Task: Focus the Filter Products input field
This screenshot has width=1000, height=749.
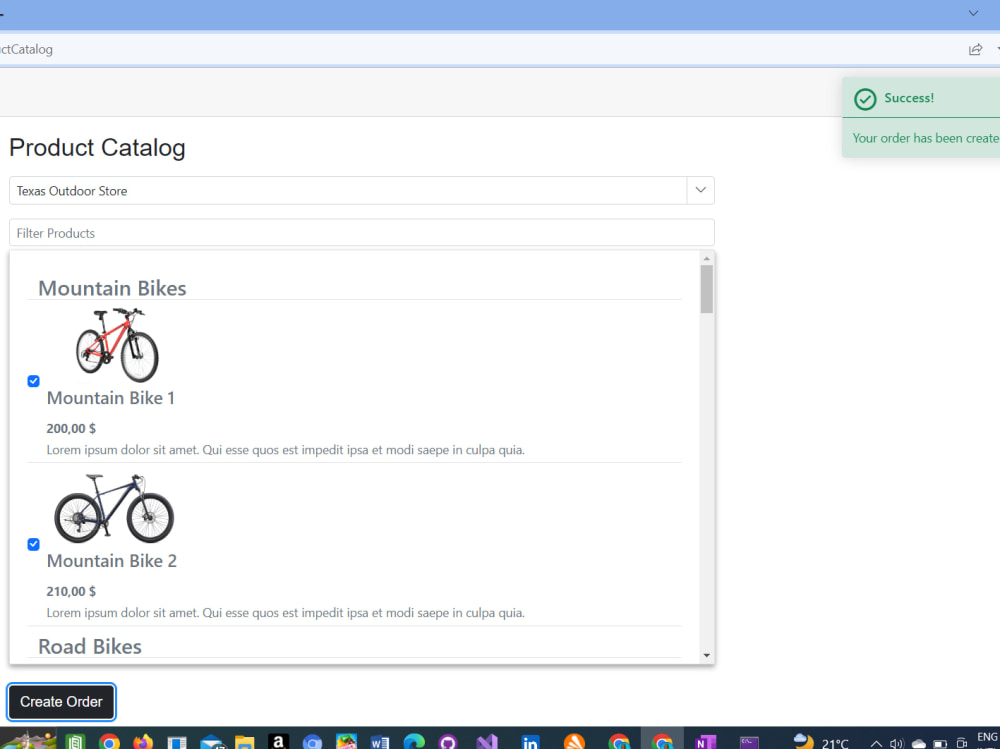Action: [x=362, y=233]
